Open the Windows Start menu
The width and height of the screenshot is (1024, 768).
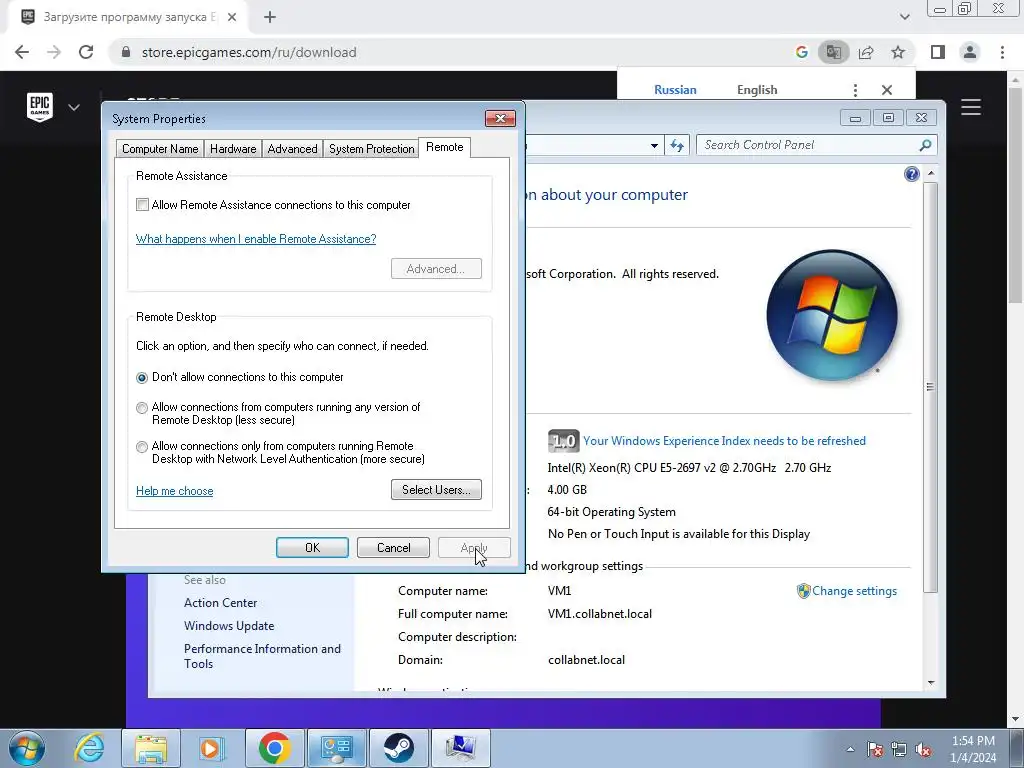[x=27, y=748]
